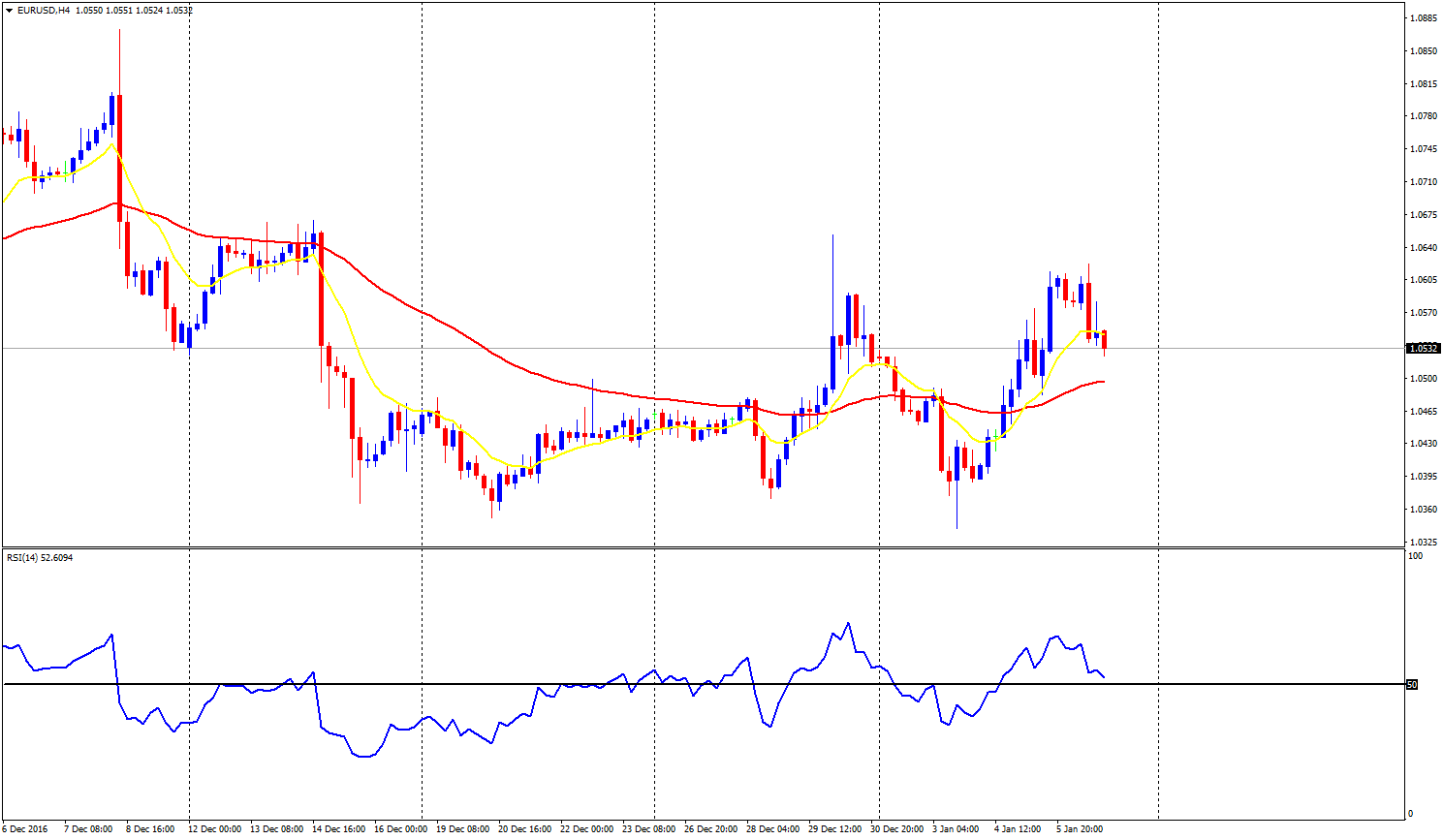The width and height of the screenshot is (1443, 840).
Task: Select the time label 23 Dec 08:00
Action: [649, 829]
